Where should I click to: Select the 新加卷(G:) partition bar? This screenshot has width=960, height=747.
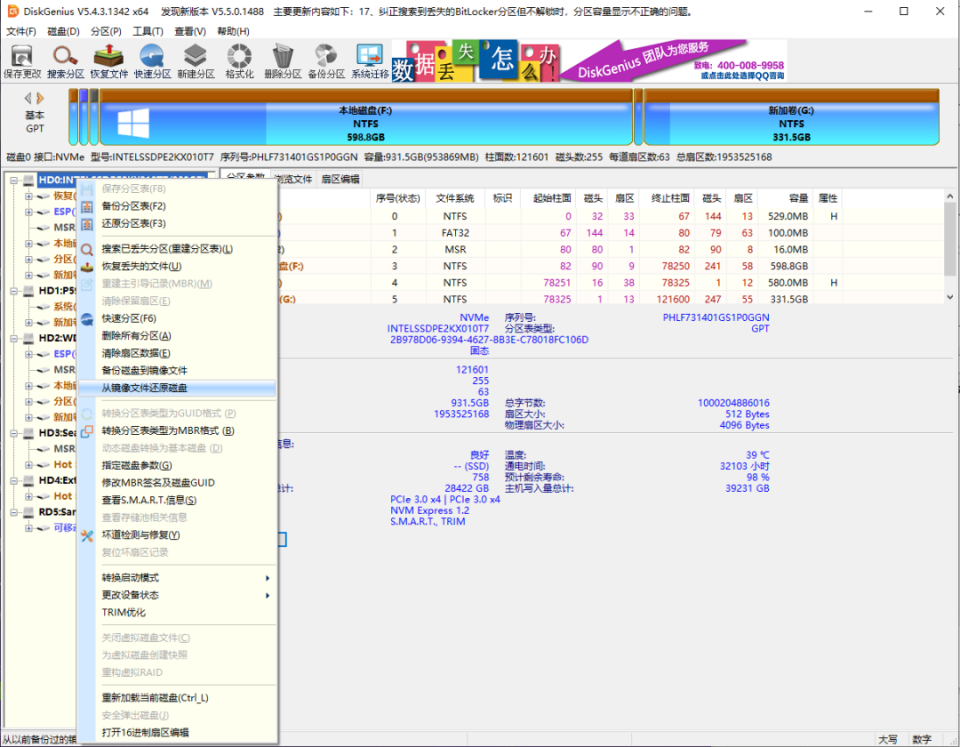[791, 117]
